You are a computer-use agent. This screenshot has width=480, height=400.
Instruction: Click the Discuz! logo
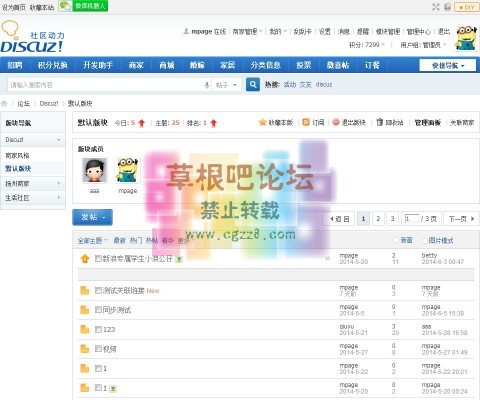32,37
